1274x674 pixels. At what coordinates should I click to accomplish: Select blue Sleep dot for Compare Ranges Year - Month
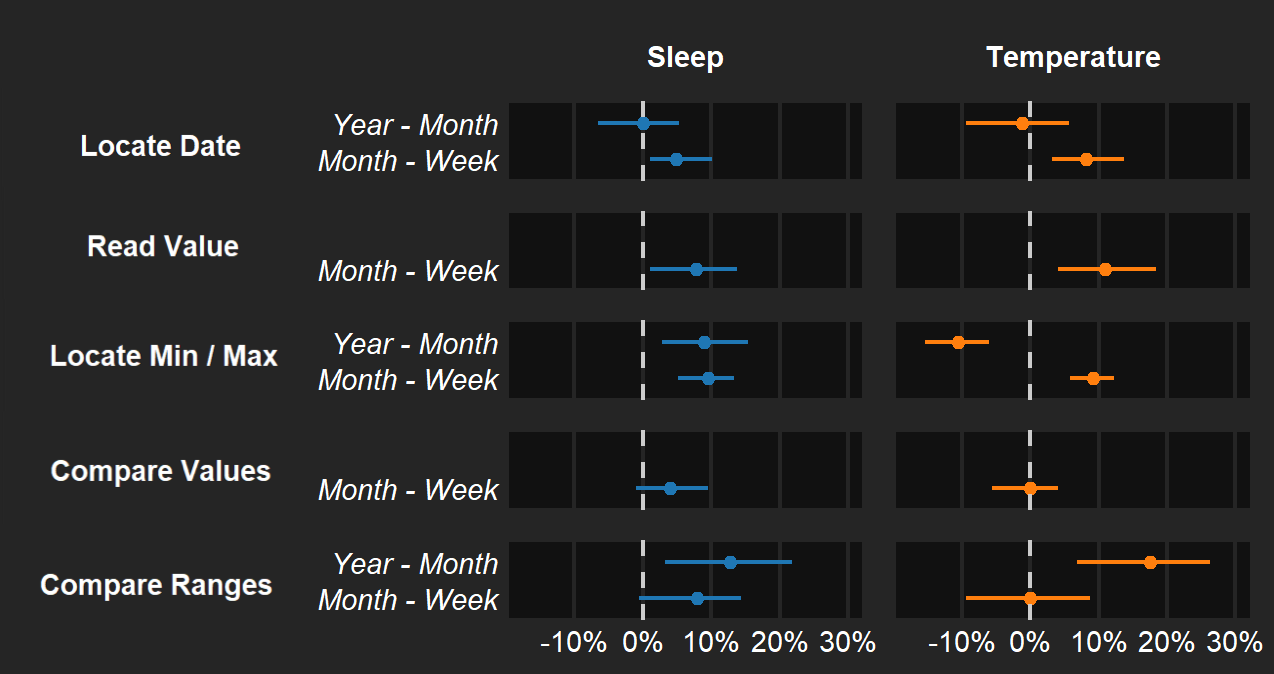pyautogui.click(x=730, y=562)
